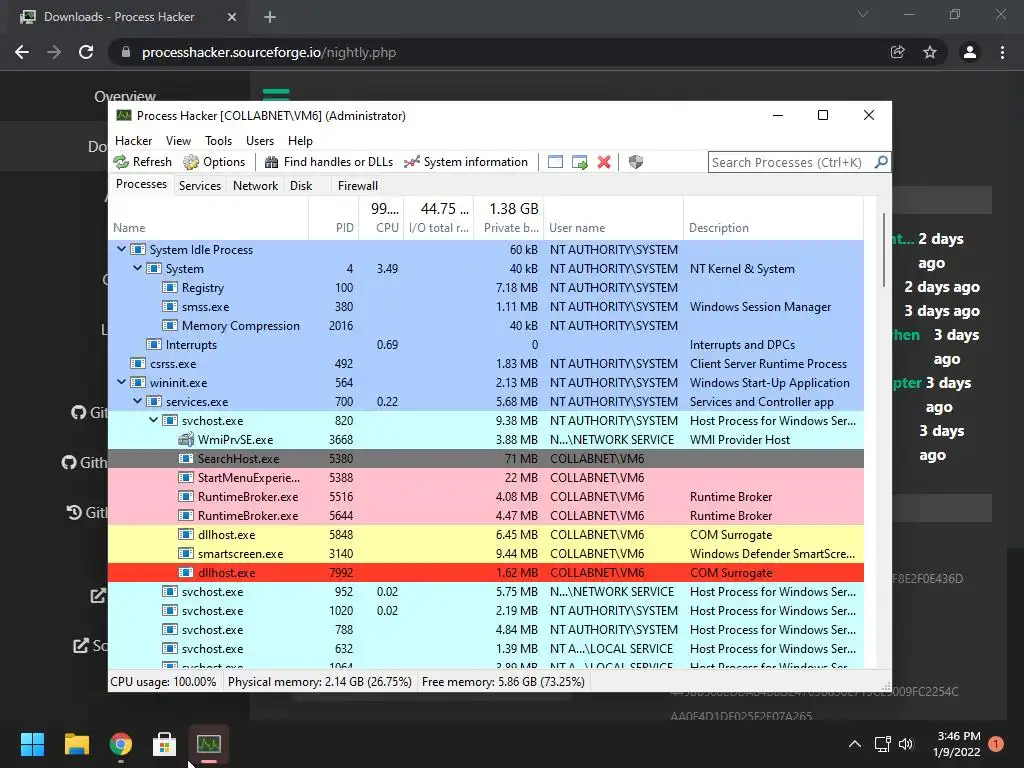Collapse the System process node
The image size is (1024, 768).
pos(137,268)
